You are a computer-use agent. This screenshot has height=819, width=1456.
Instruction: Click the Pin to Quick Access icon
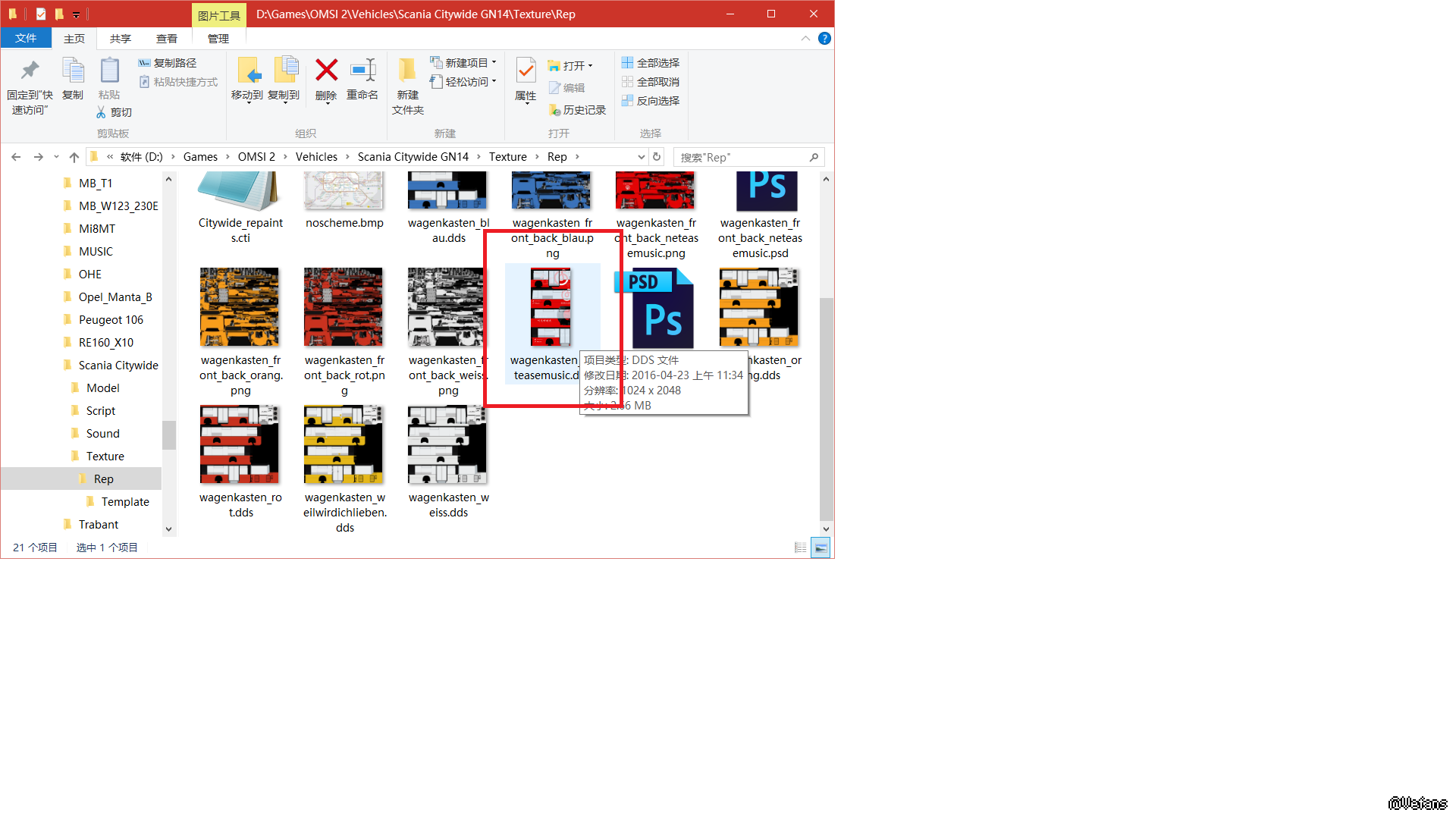30,71
